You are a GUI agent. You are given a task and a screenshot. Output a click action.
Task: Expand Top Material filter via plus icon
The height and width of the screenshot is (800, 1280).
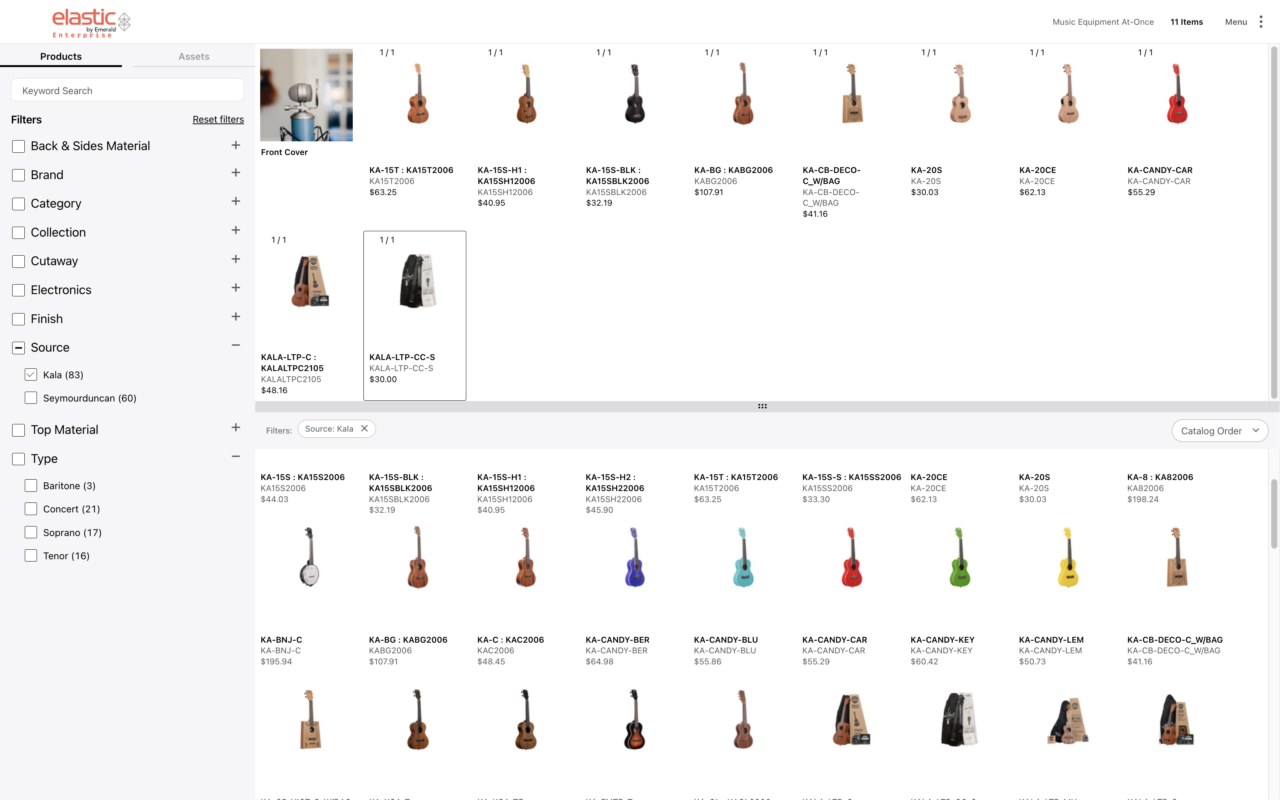(x=236, y=429)
